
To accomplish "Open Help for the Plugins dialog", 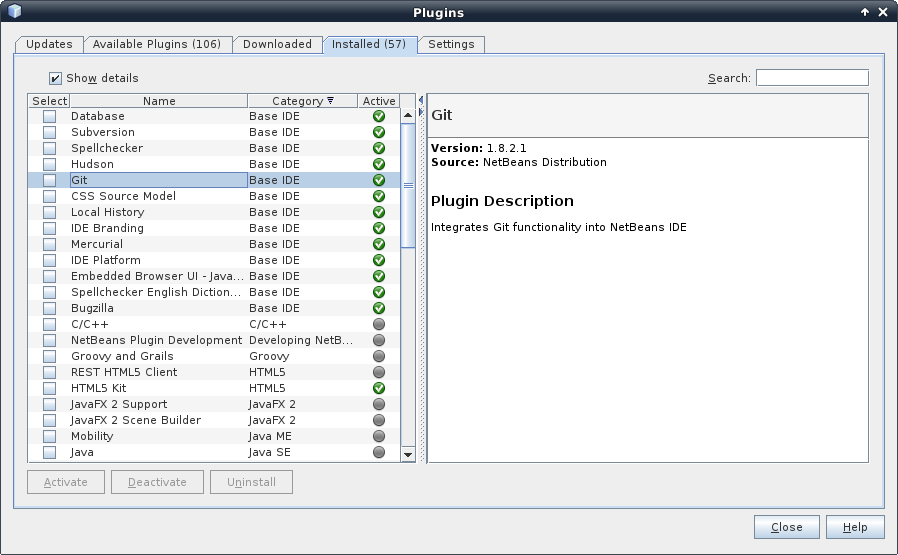I will 855,527.
